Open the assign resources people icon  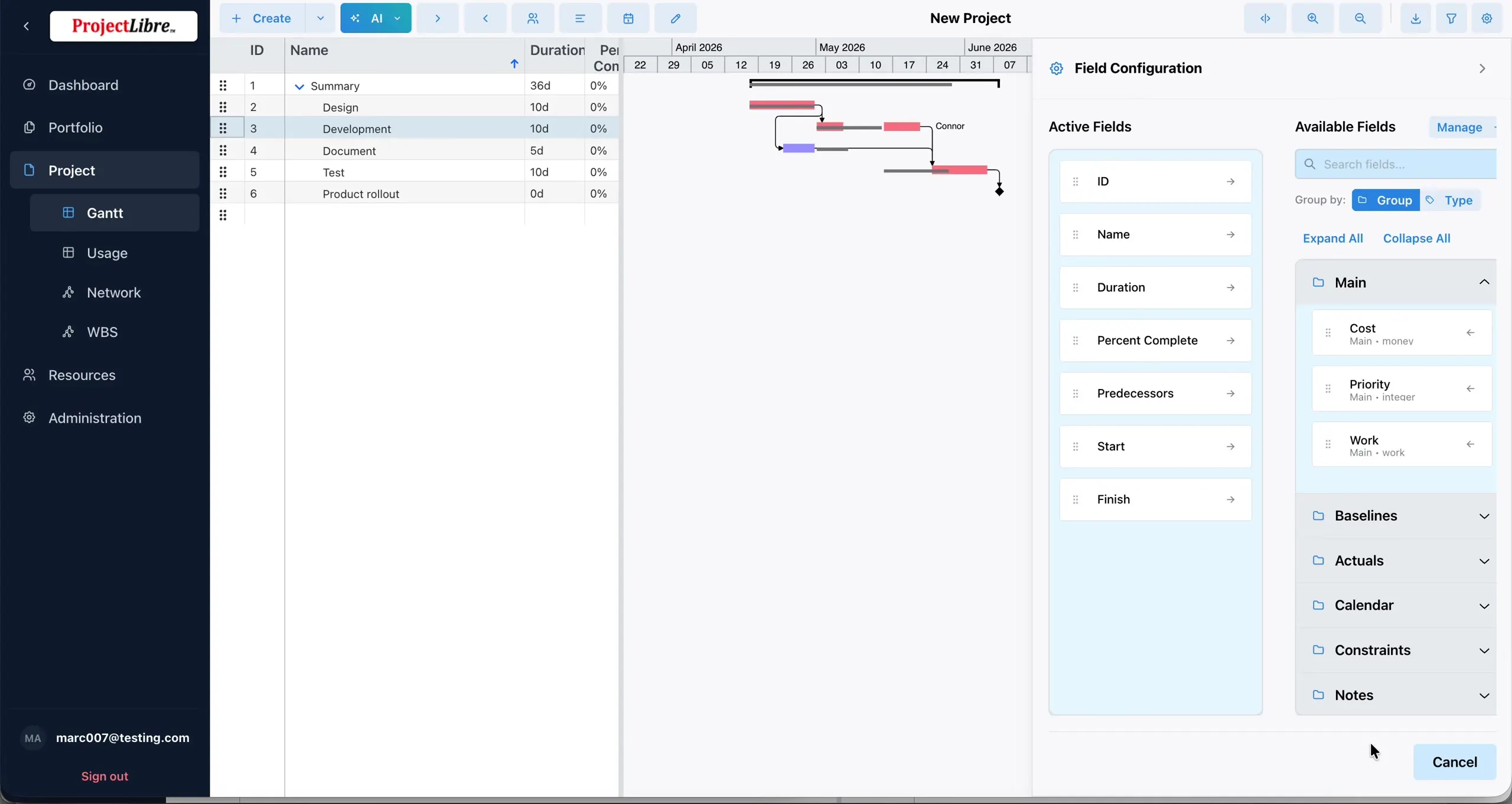click(533, 18)
